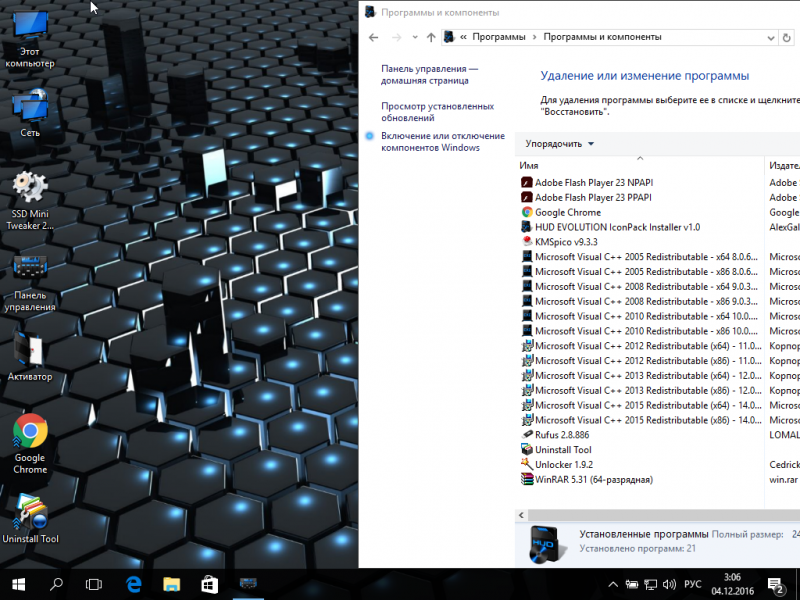Screen dimensions: 800x600
Task: Select Программы и компоненты breadcrumb
Action: point(602,37)
